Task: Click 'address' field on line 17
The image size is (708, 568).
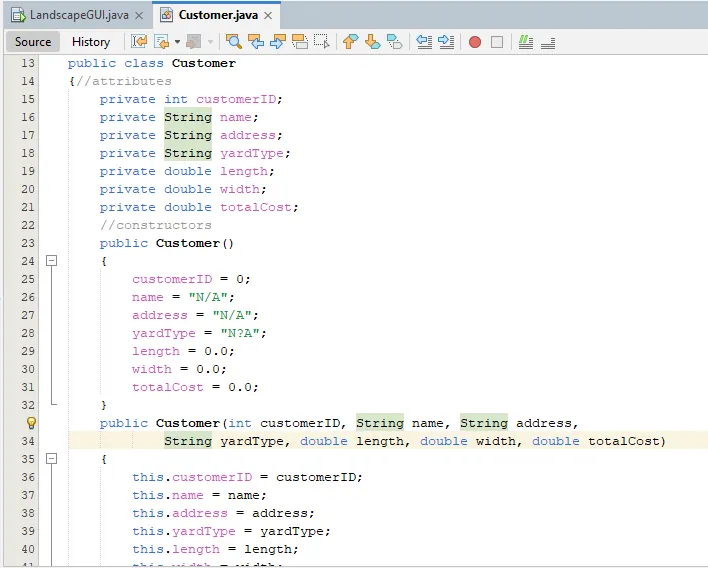Action: pyautogui.click(x=247, y=135)
